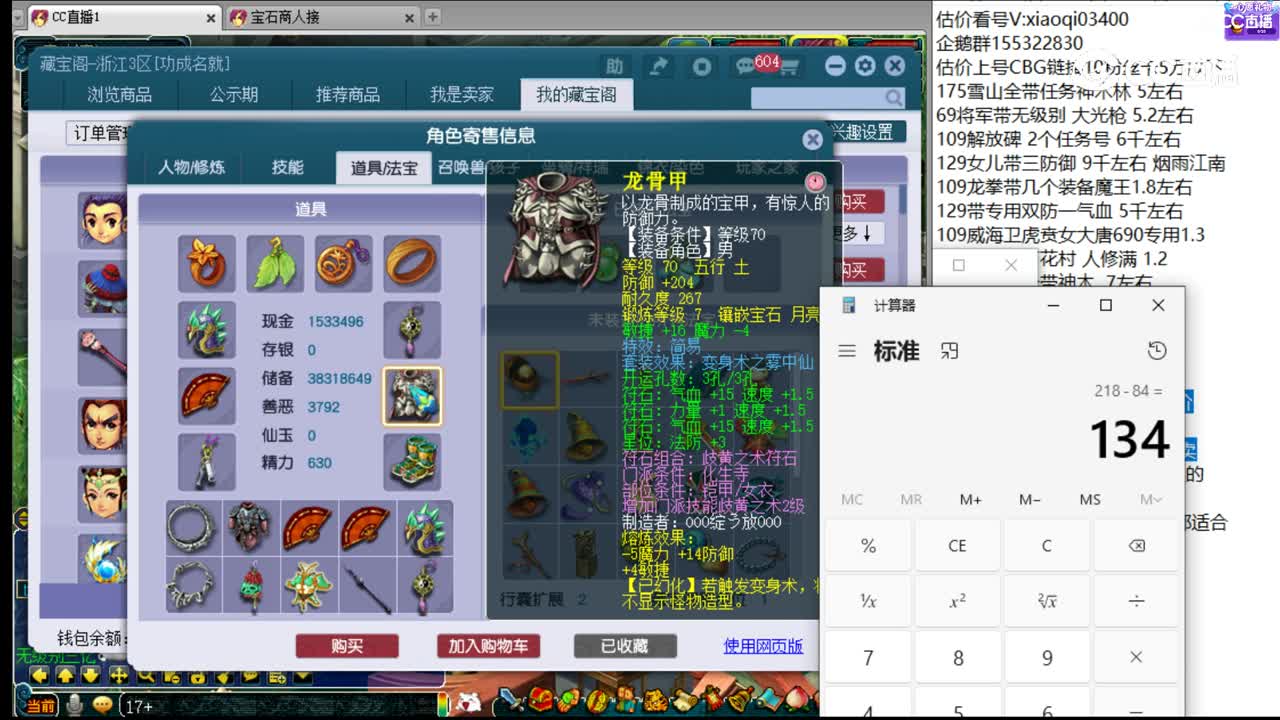The width and height of the screenshot is (1280, 720).
Task: Select the spiked dragon helmet beside 现金
Action: point(207,330)
